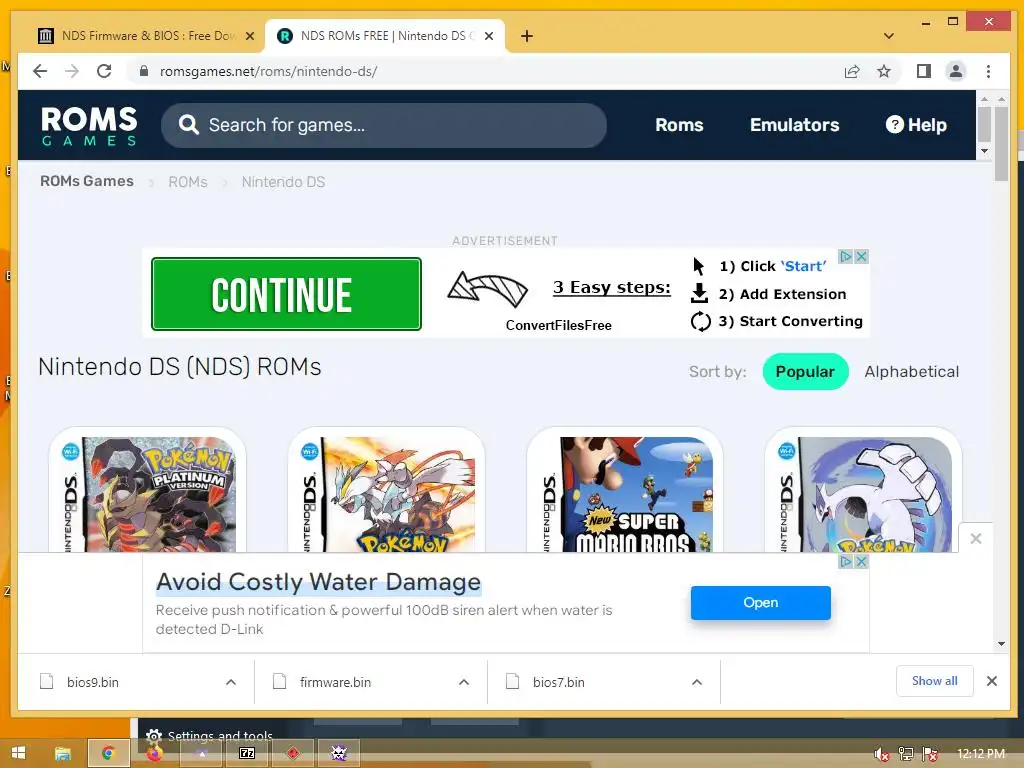Sort ROMs by Popular

805,372
